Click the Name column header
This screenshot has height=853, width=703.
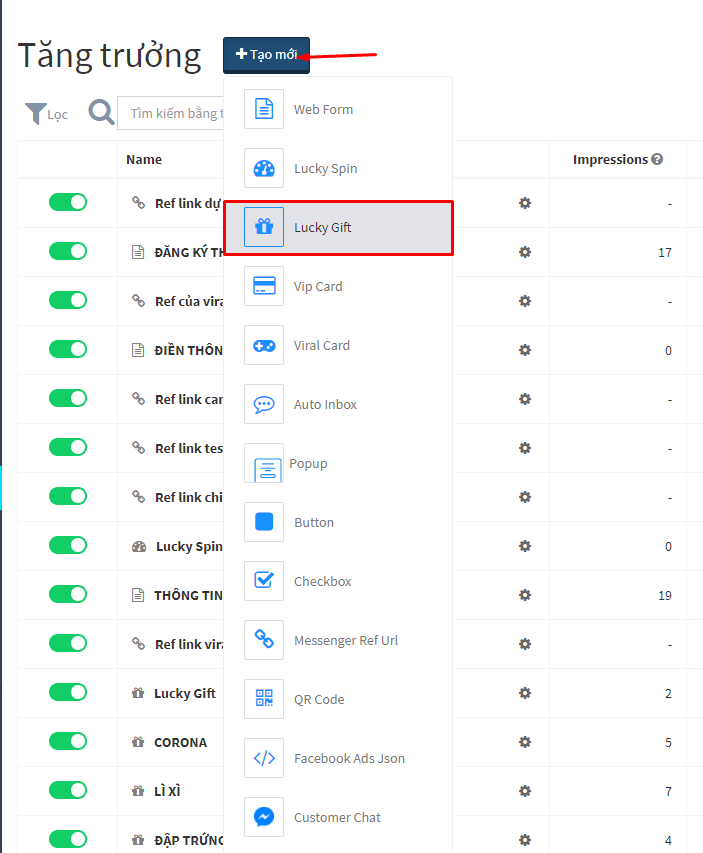click(144, 159)
